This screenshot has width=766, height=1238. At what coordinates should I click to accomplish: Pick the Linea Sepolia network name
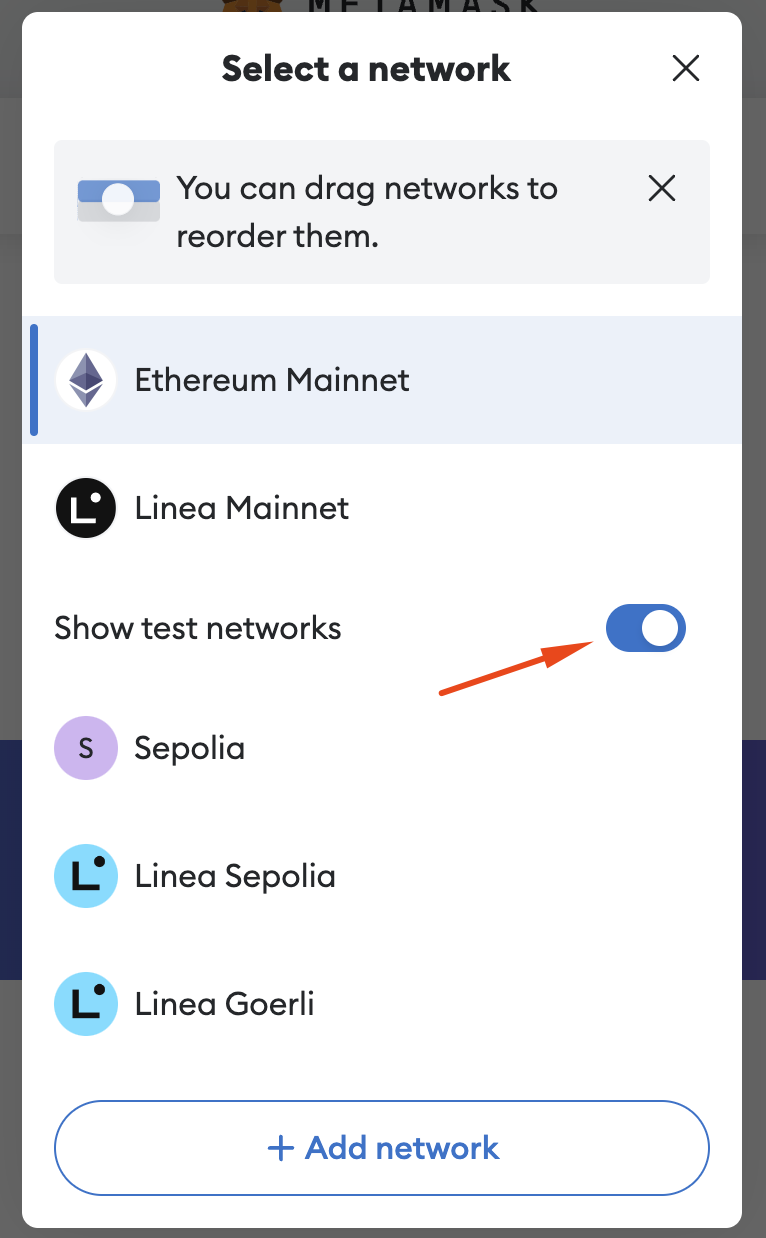click(x=235, y=876)
